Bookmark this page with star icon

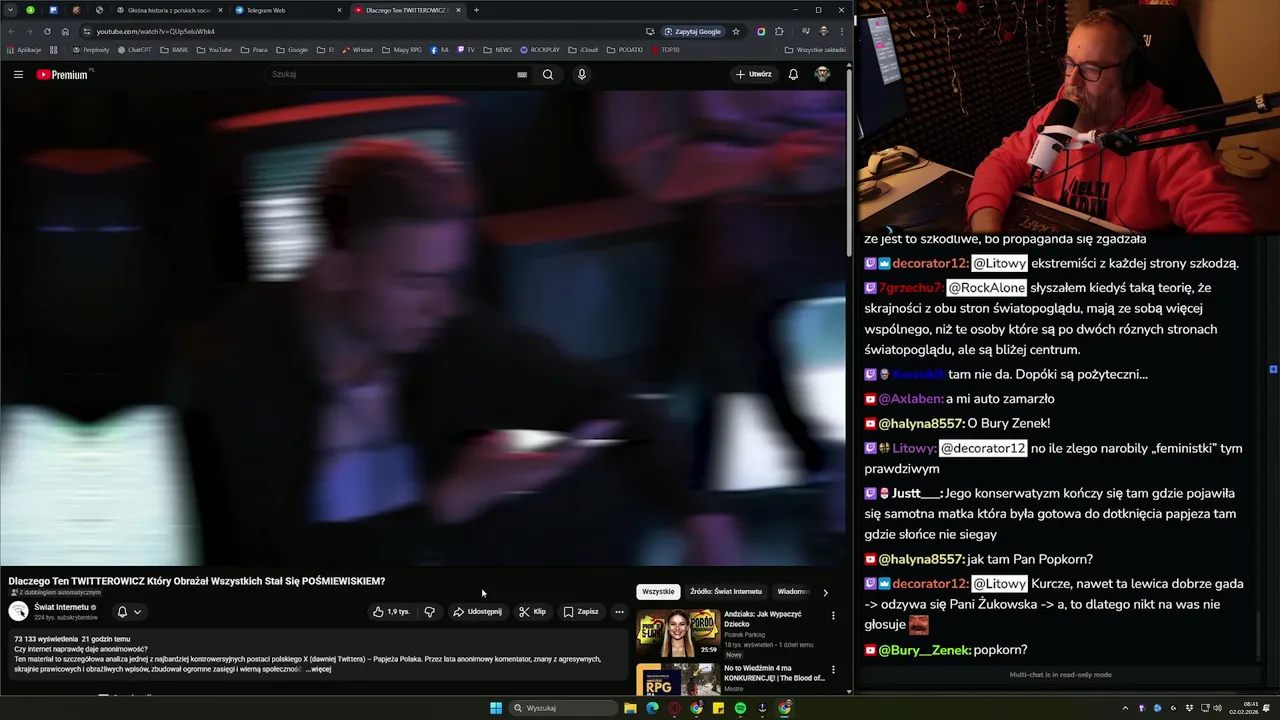736,31
